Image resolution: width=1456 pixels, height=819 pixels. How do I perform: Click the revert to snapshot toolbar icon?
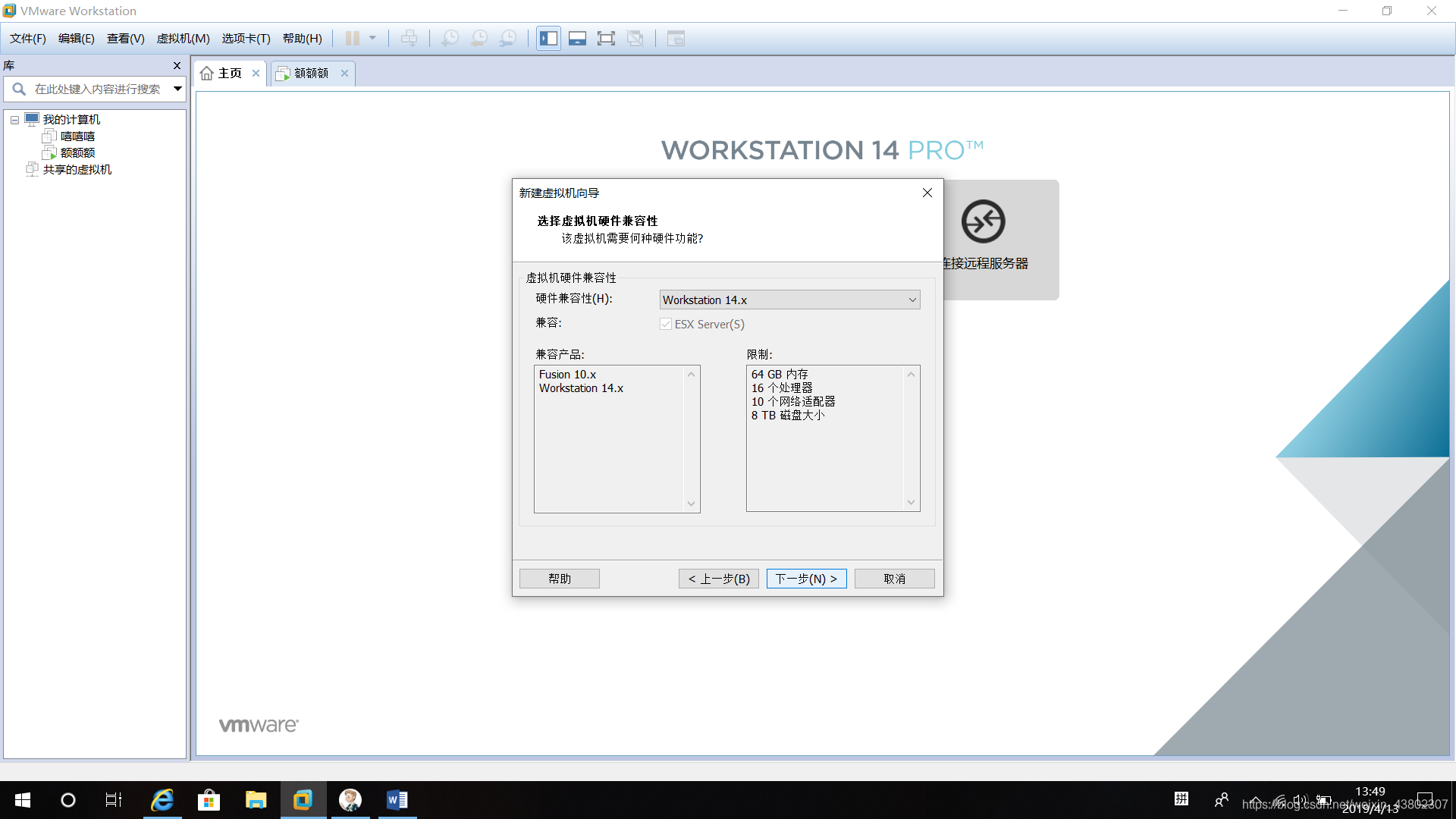coord(479,38)
